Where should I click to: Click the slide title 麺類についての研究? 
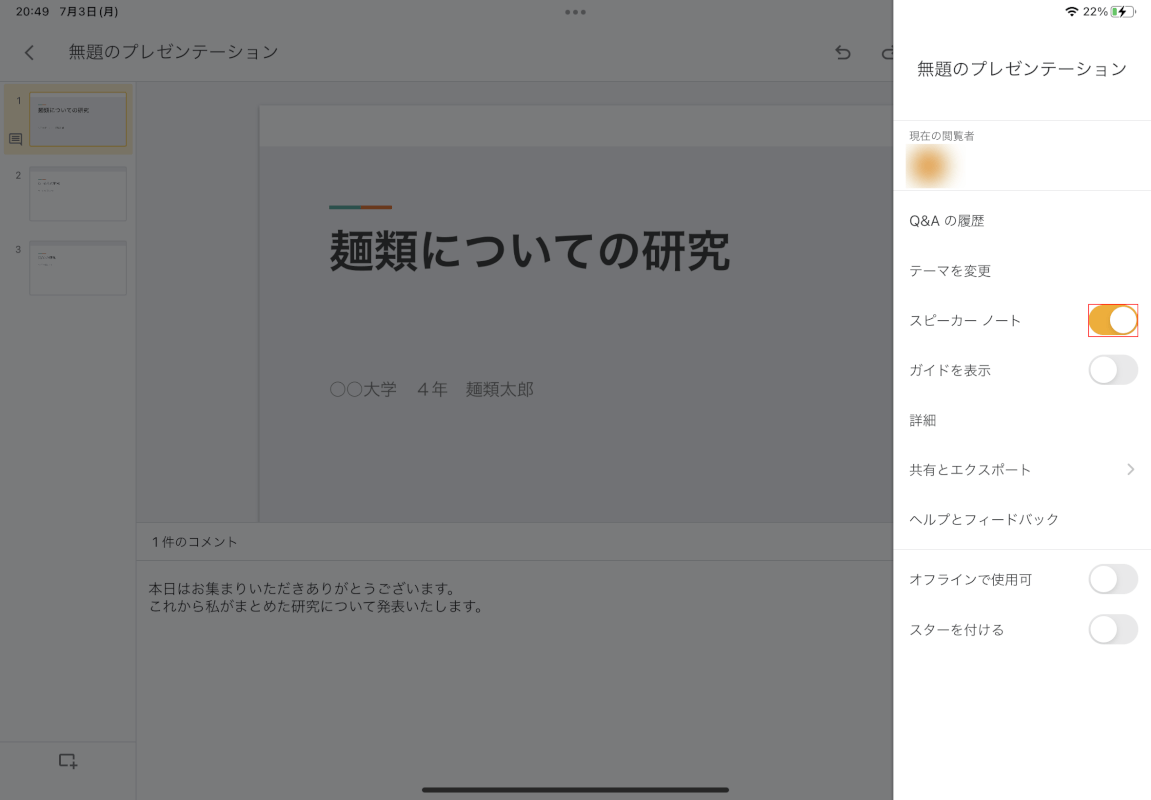(529, 250)
